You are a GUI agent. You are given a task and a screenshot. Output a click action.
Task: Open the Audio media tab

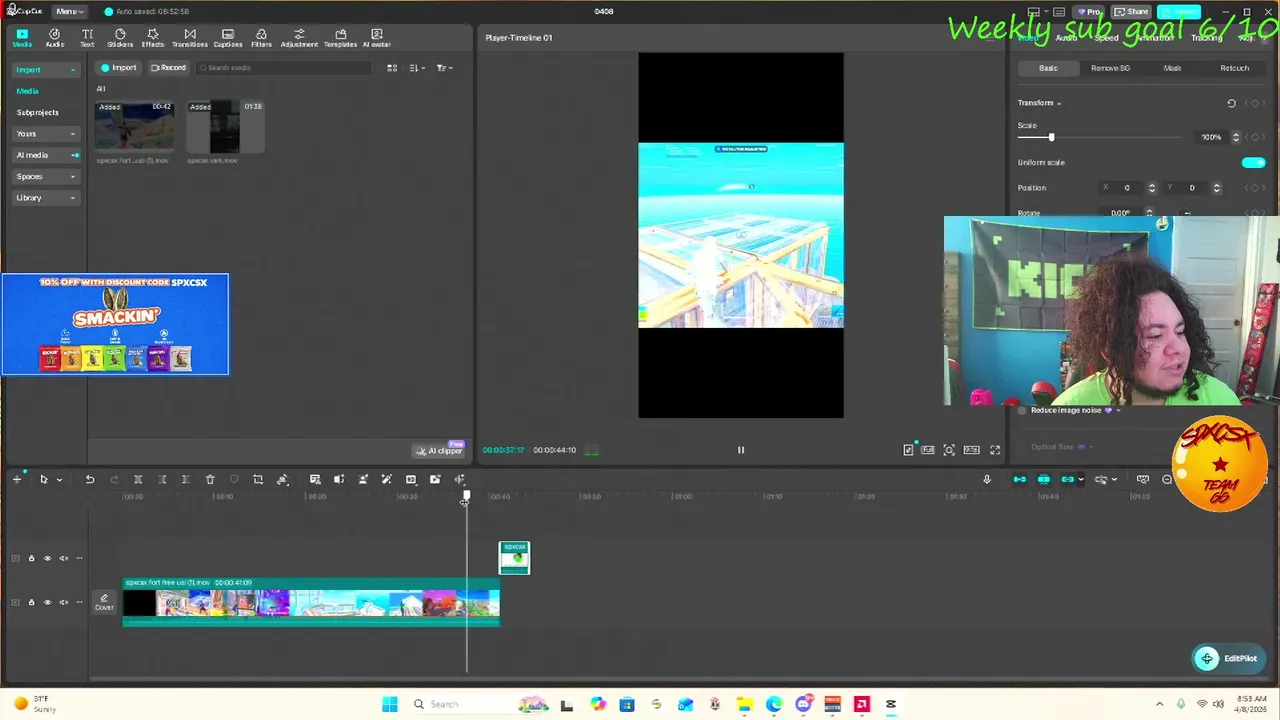pos(55,38)
